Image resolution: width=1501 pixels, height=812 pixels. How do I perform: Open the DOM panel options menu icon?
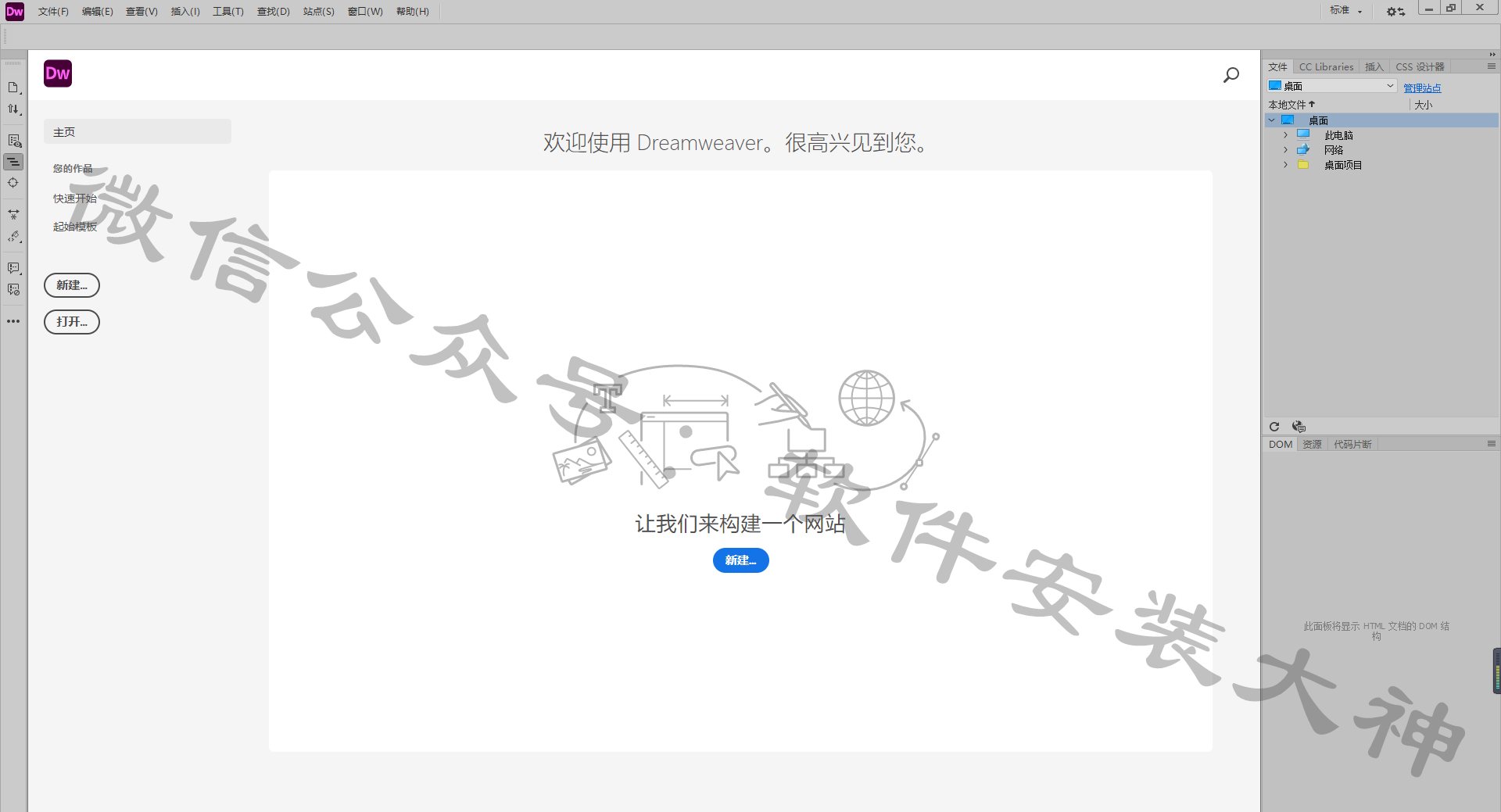coord(1492,444)
